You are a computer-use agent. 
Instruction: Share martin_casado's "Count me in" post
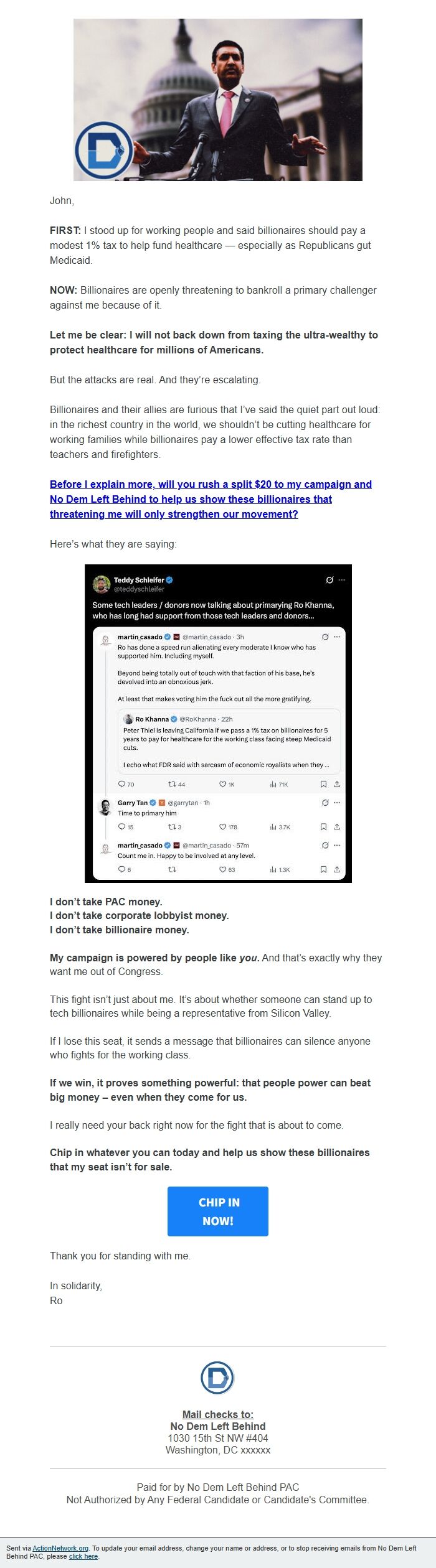pyautogui.click(x=338, y=869)
